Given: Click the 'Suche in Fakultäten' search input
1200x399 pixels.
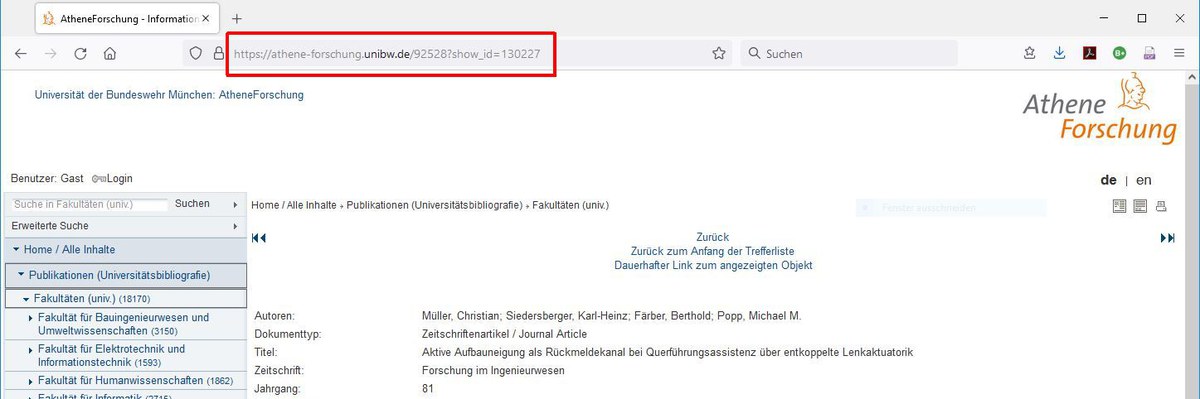Looking at the screenshot, I should pos(89,204).
